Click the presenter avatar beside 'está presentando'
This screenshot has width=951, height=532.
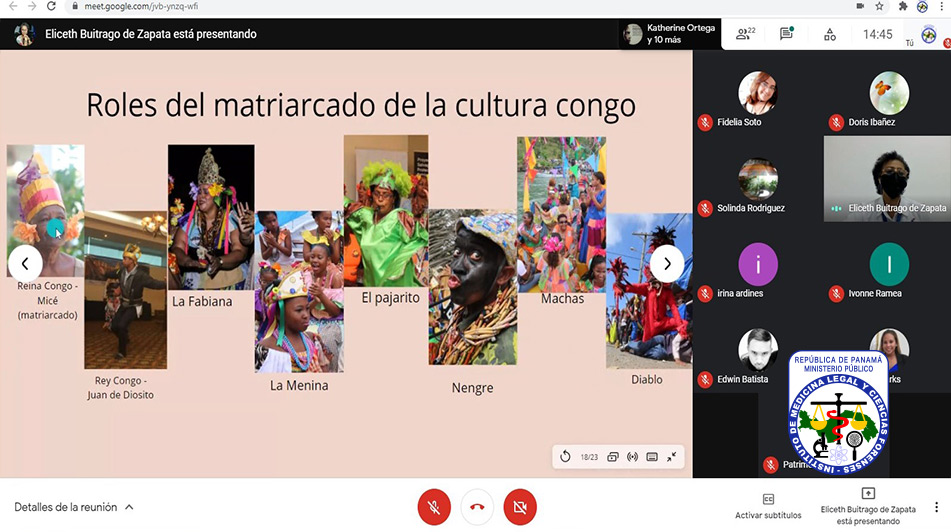coord(24,35)
